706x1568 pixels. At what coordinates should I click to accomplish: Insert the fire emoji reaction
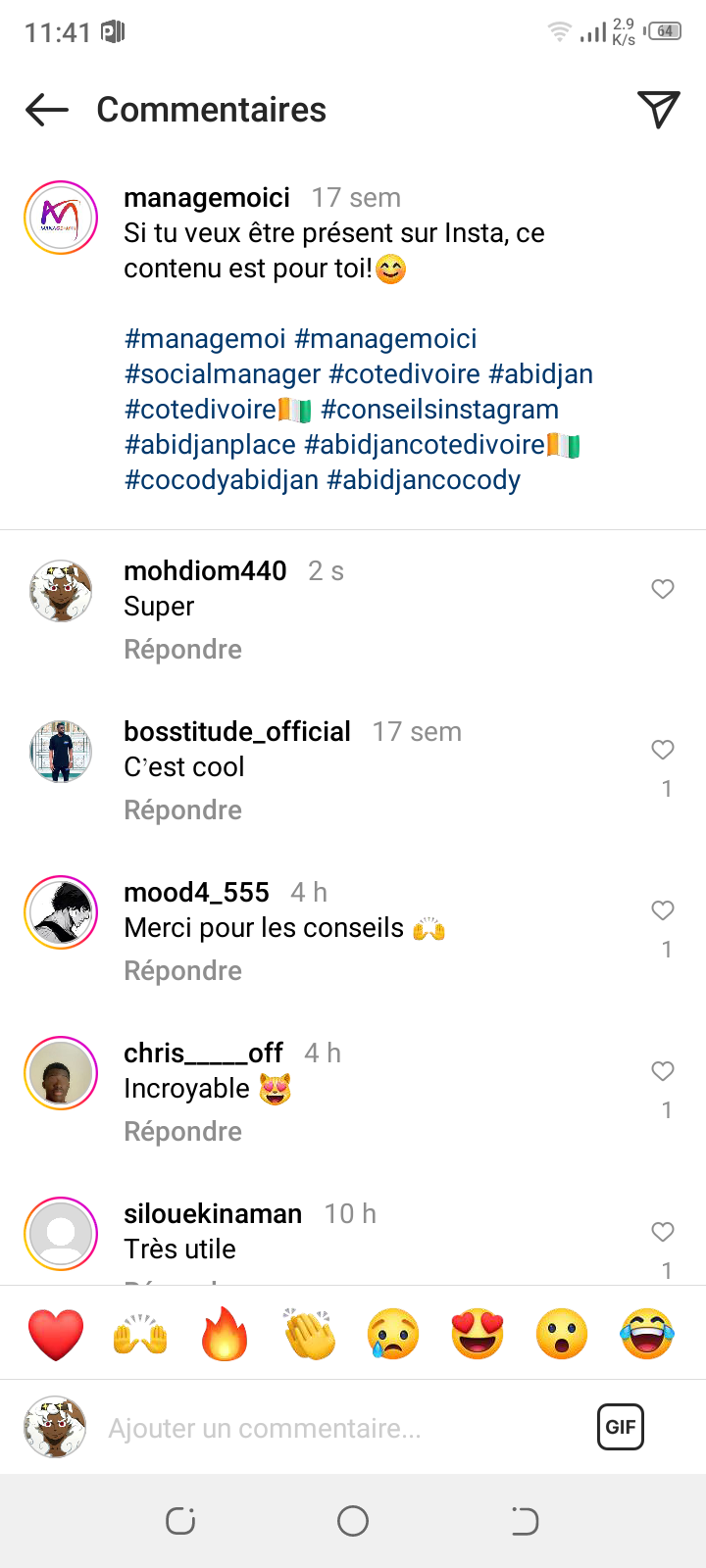225,1334
